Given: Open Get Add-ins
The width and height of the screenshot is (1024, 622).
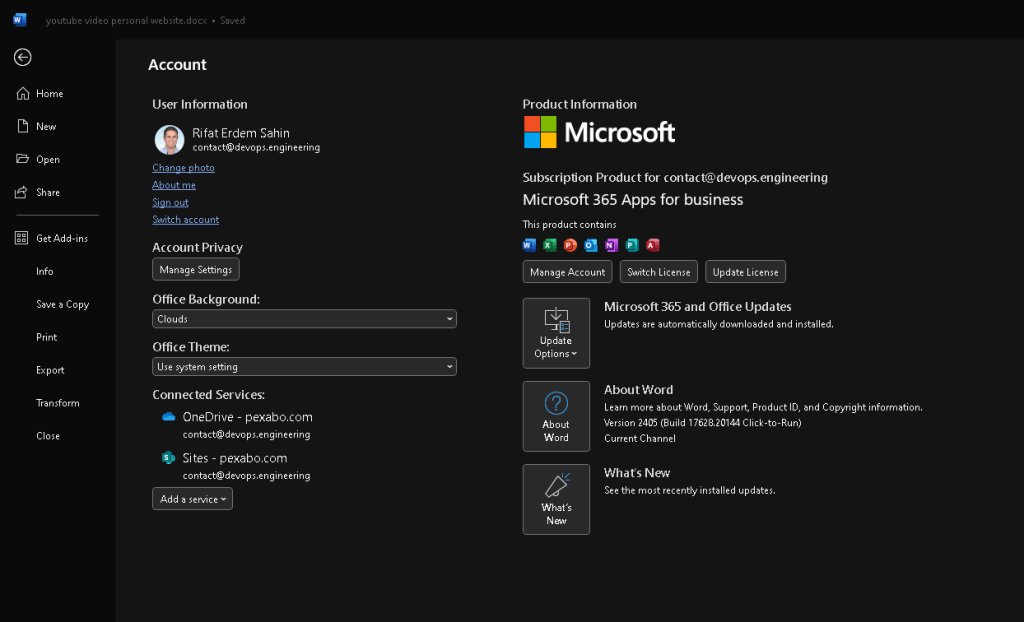Looking at the screenshot, I should [52, 238].
